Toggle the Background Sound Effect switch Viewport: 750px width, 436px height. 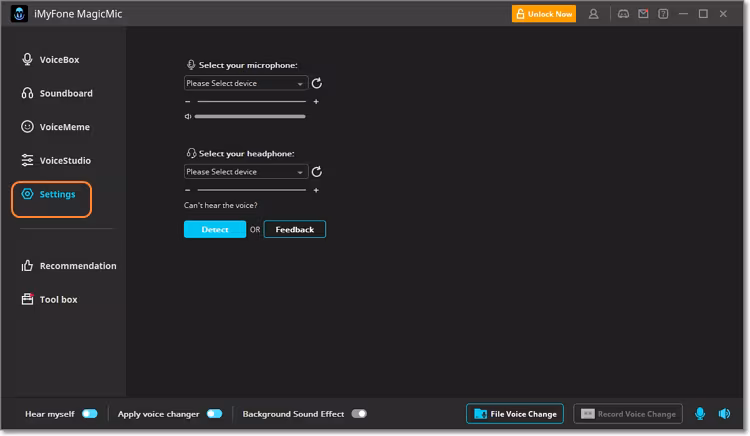359,414
